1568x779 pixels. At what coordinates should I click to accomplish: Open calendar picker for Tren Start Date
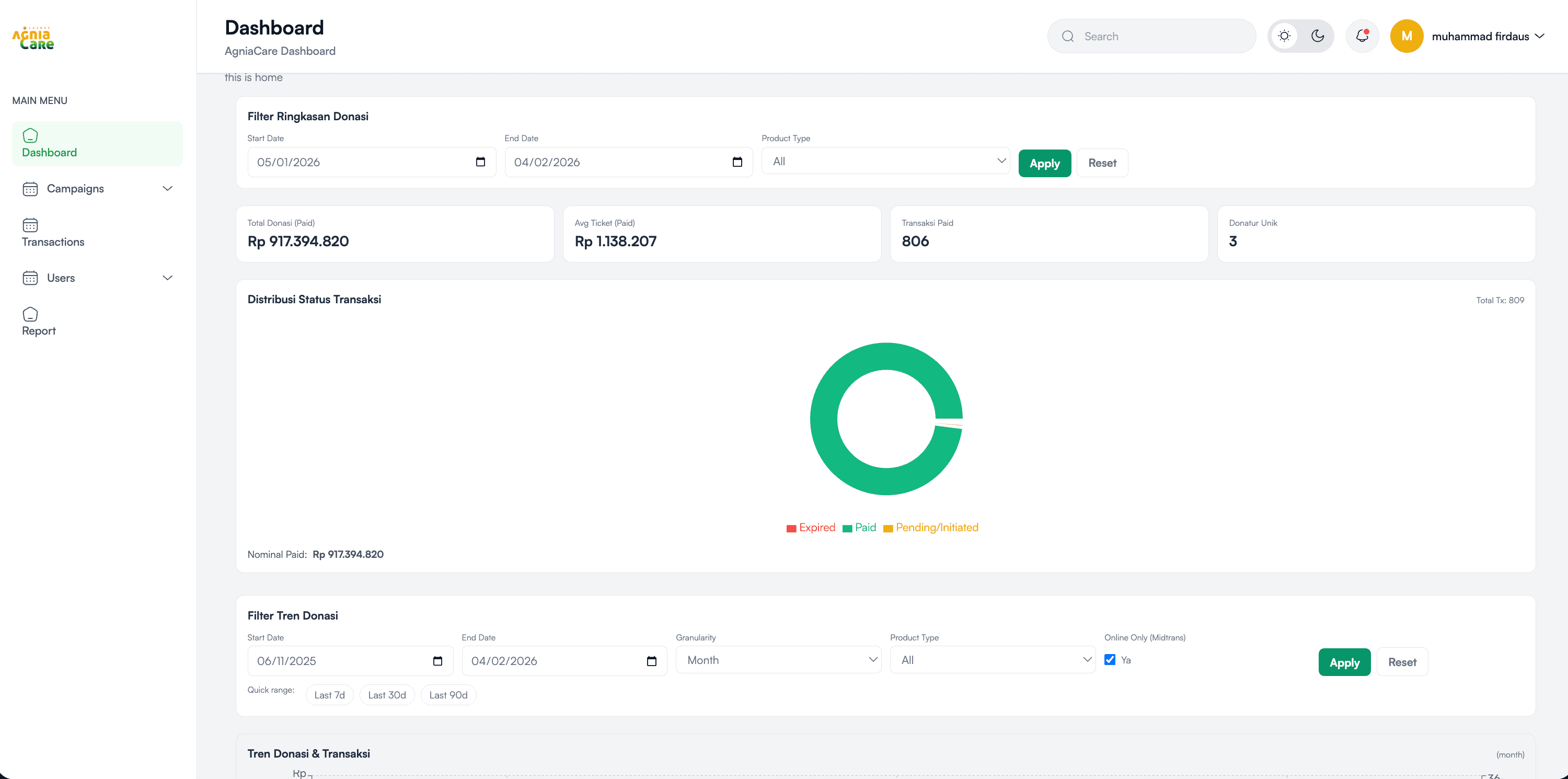(x=437, y=661)
